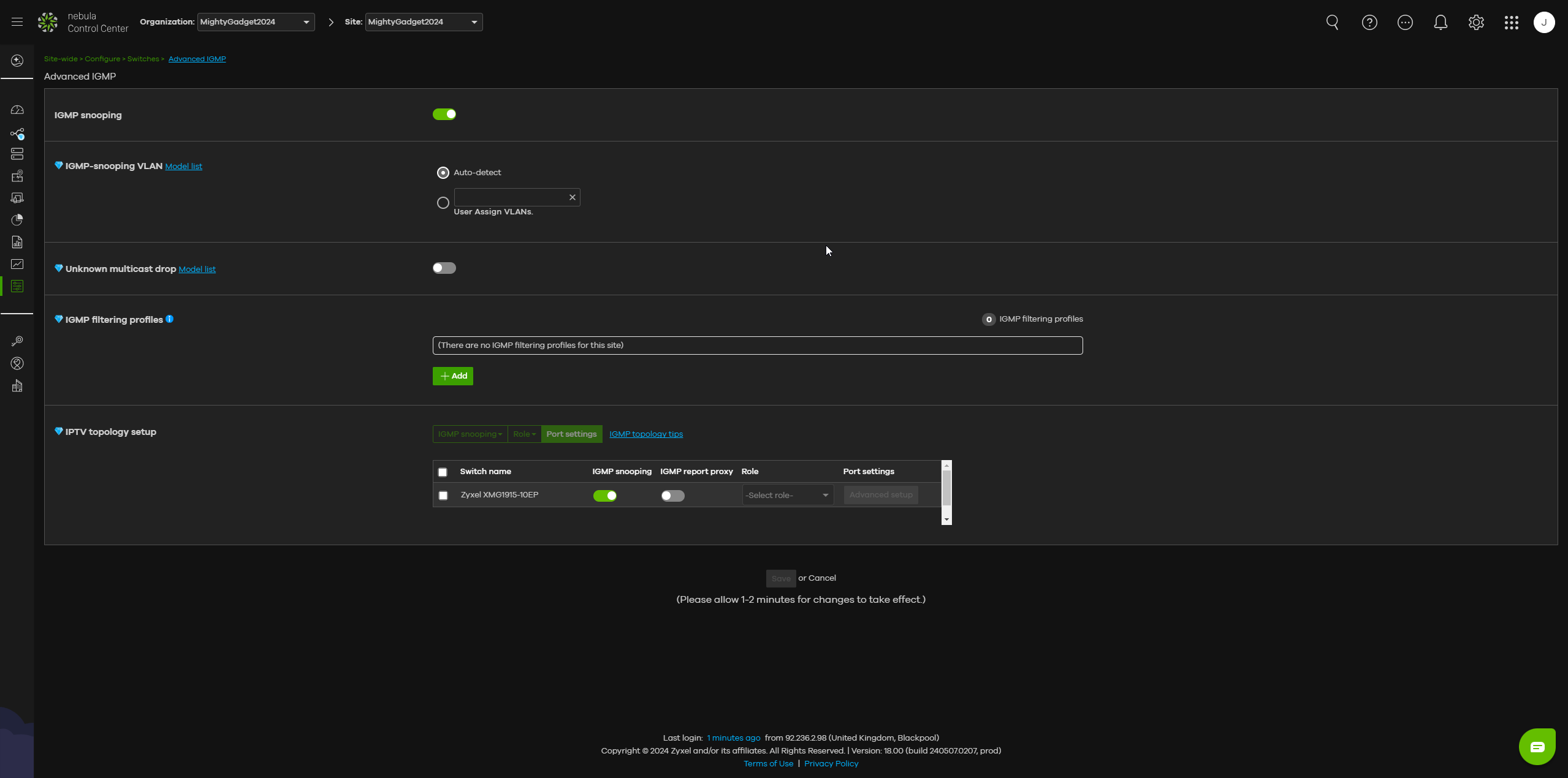1568x778 pixels.
Task: Click Switches in the breadcrumb
Action: click(143, 59)
